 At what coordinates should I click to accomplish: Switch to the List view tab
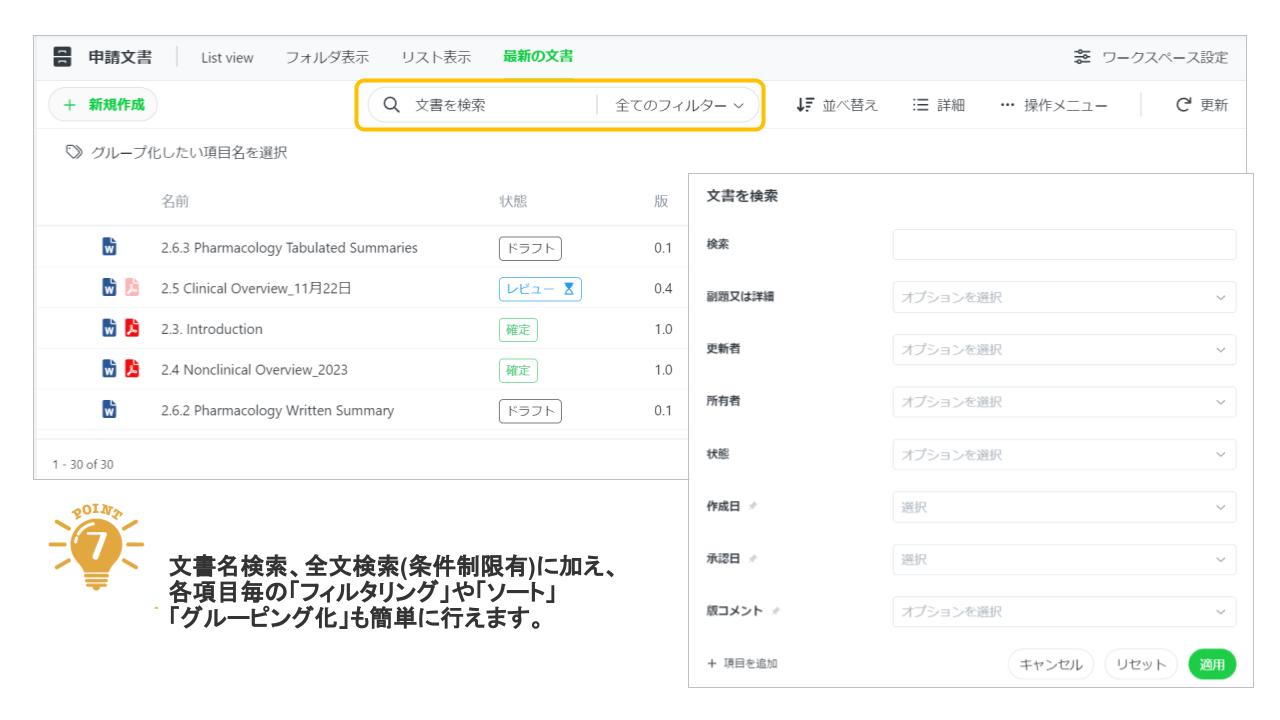pyautogui.click(x=227, y=58)
